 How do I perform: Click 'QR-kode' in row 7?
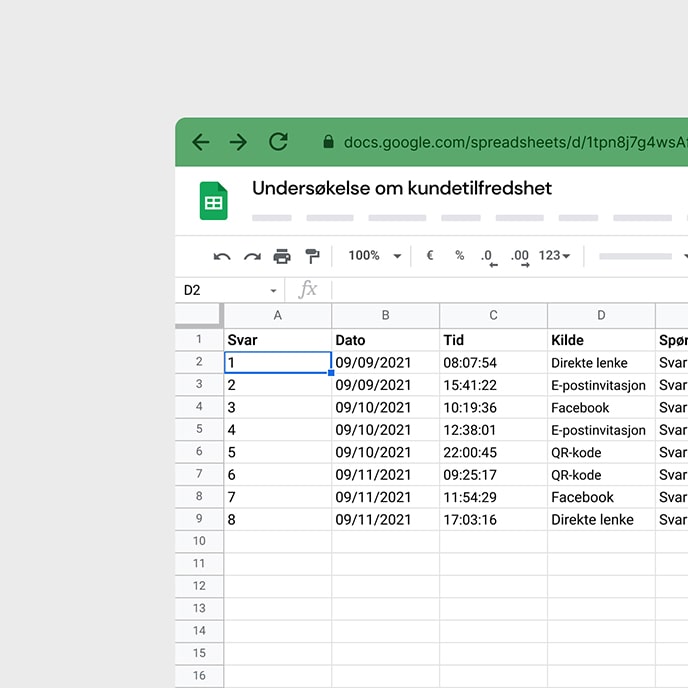(602, 474)
